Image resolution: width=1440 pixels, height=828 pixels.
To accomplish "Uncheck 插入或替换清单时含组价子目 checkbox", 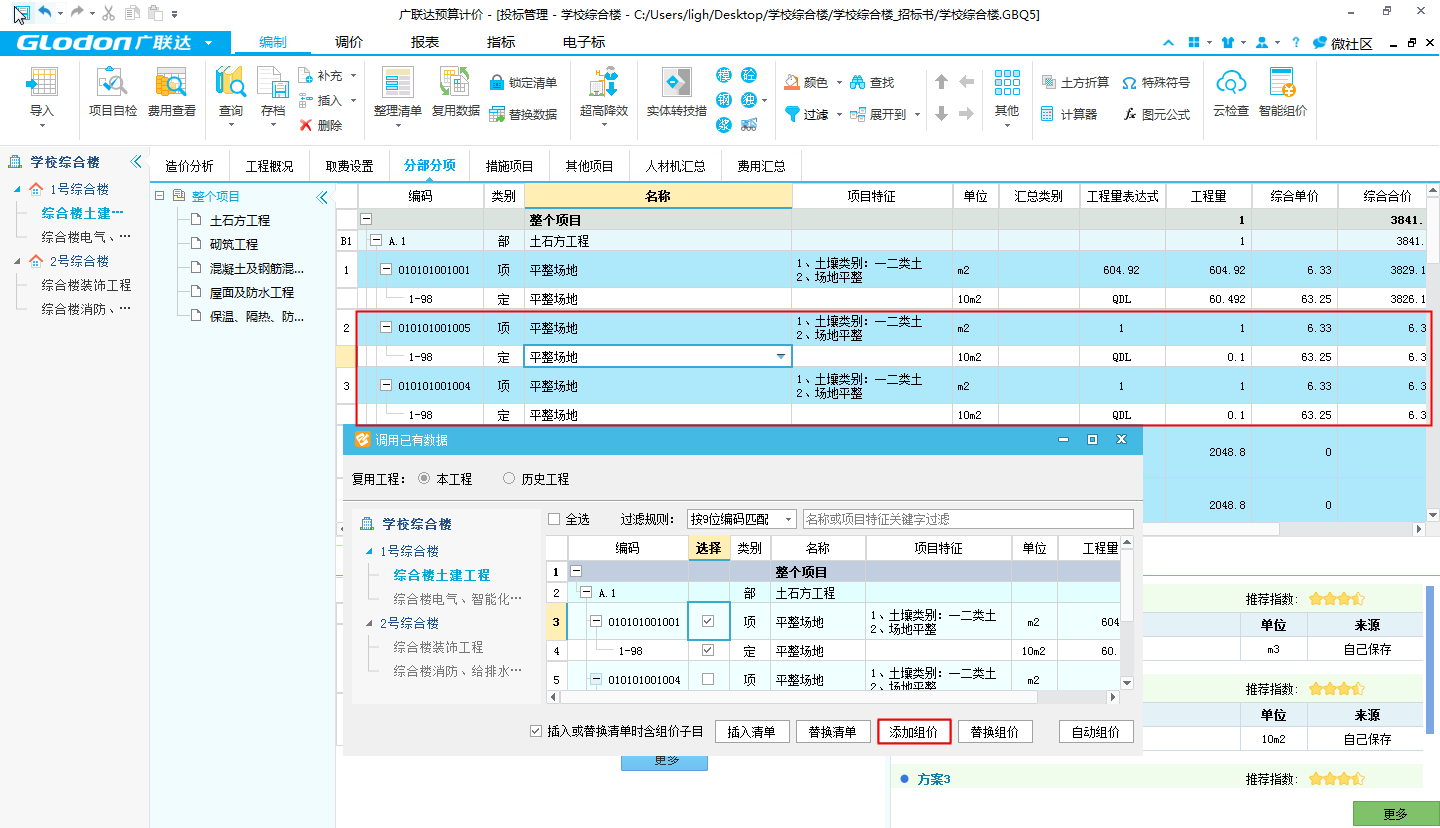I will [x=537, y=732].
